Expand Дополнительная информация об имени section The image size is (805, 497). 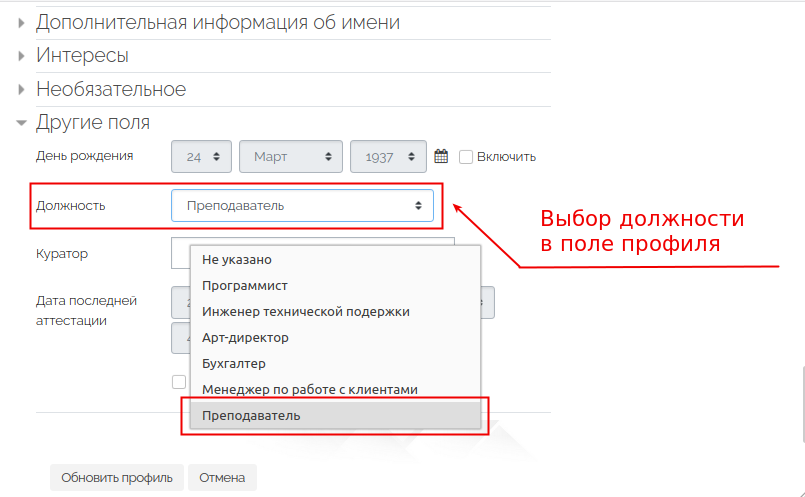pyautogui.click(x=218, y=22)
